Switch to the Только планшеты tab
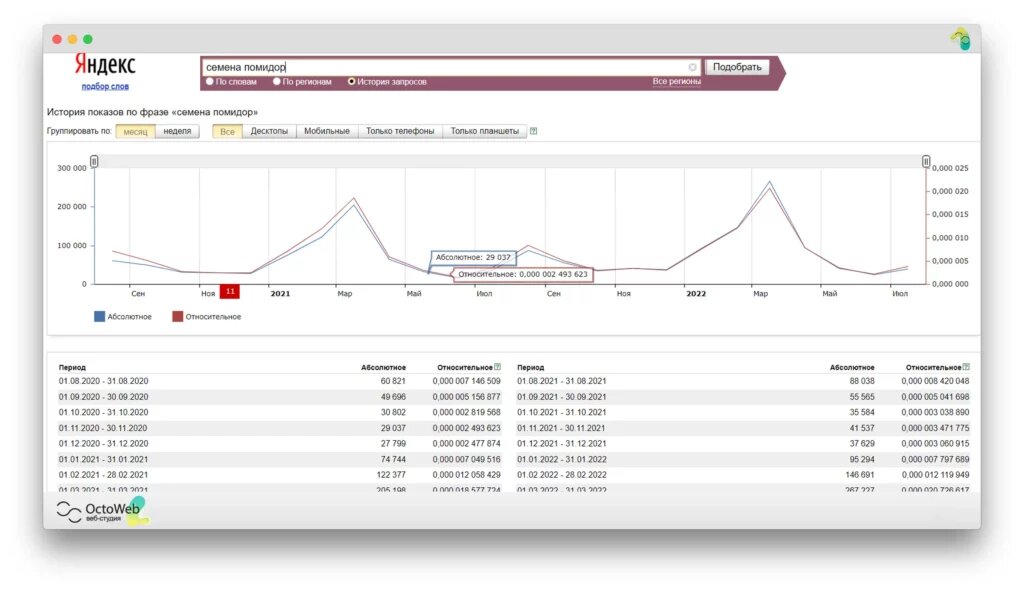The width and height of the screenshot is (1024, 591). 485,131
